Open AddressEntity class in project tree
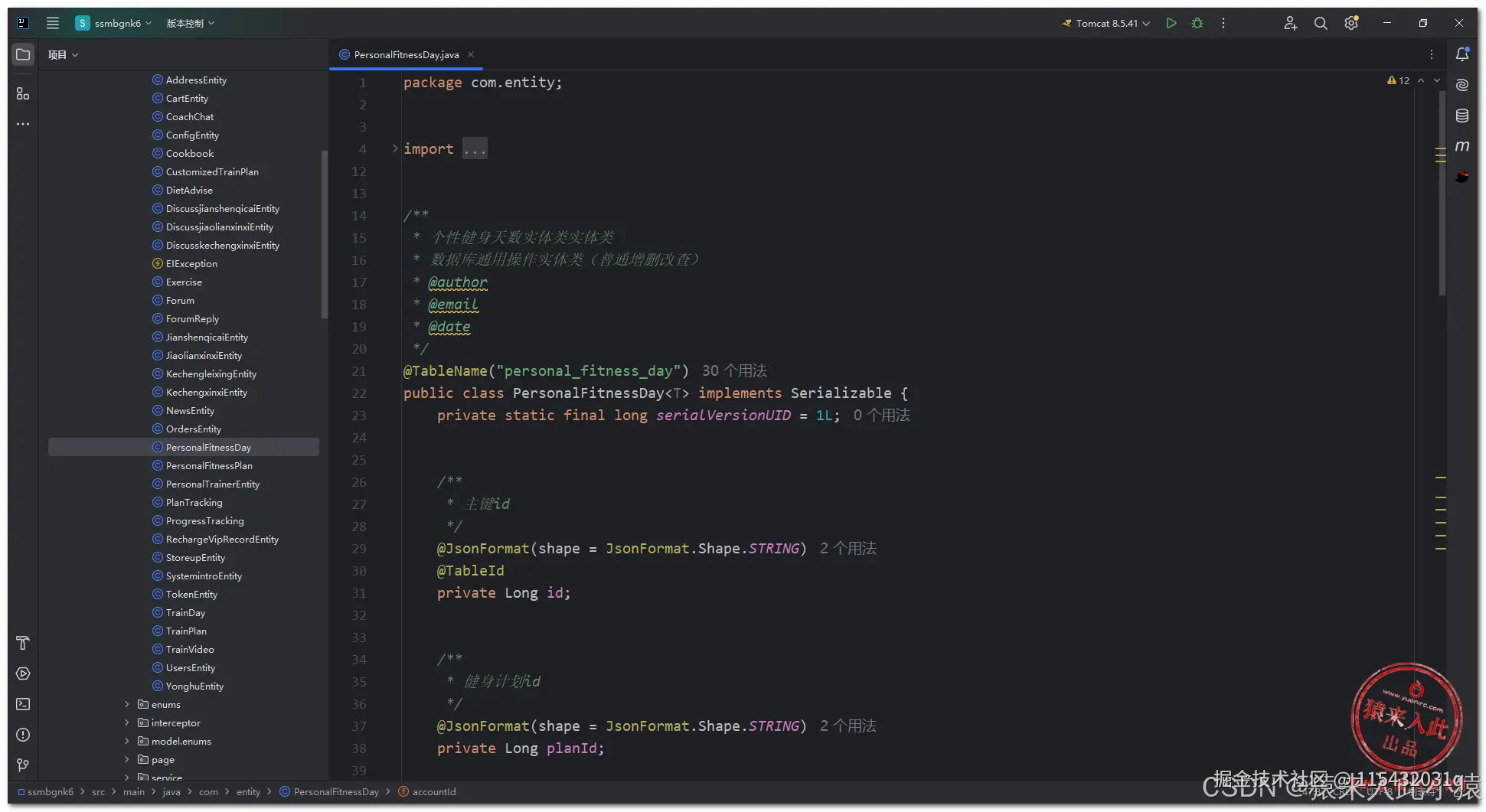Screen dimensions: 1486x812 pyautogui.click(x=196, y=80)
